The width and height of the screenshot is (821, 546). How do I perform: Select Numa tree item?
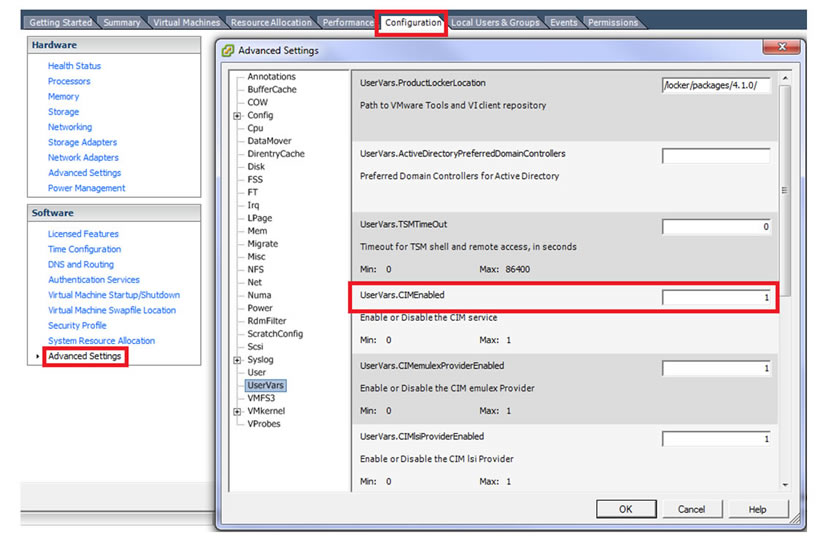(x=259, y=295)
